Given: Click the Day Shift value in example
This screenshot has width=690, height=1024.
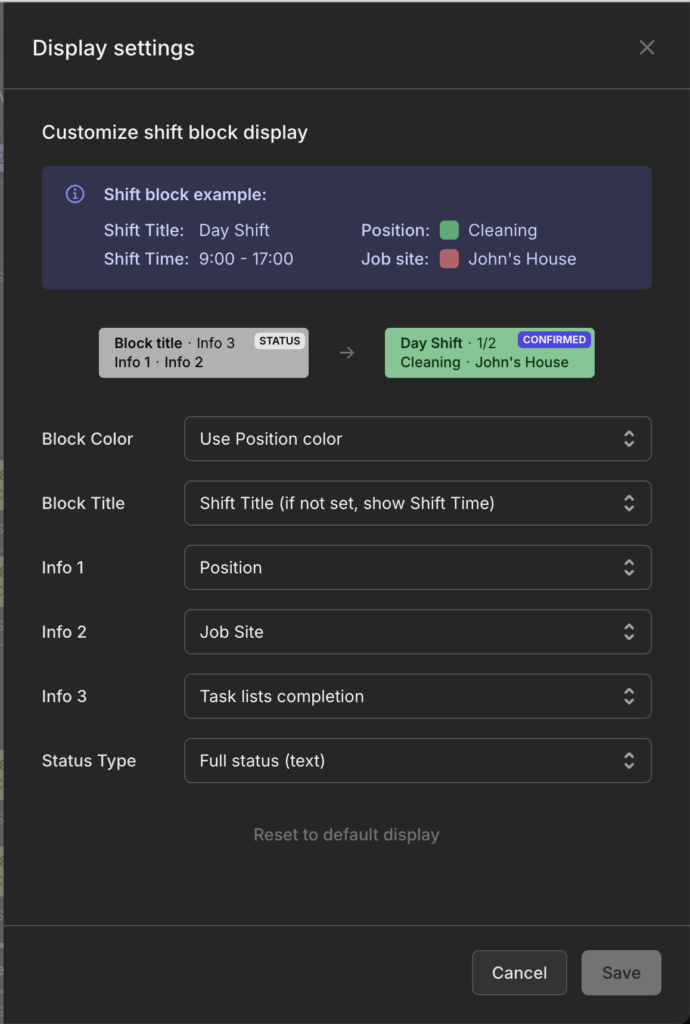Looking at the screenshot, I should (x=234, y=230).
